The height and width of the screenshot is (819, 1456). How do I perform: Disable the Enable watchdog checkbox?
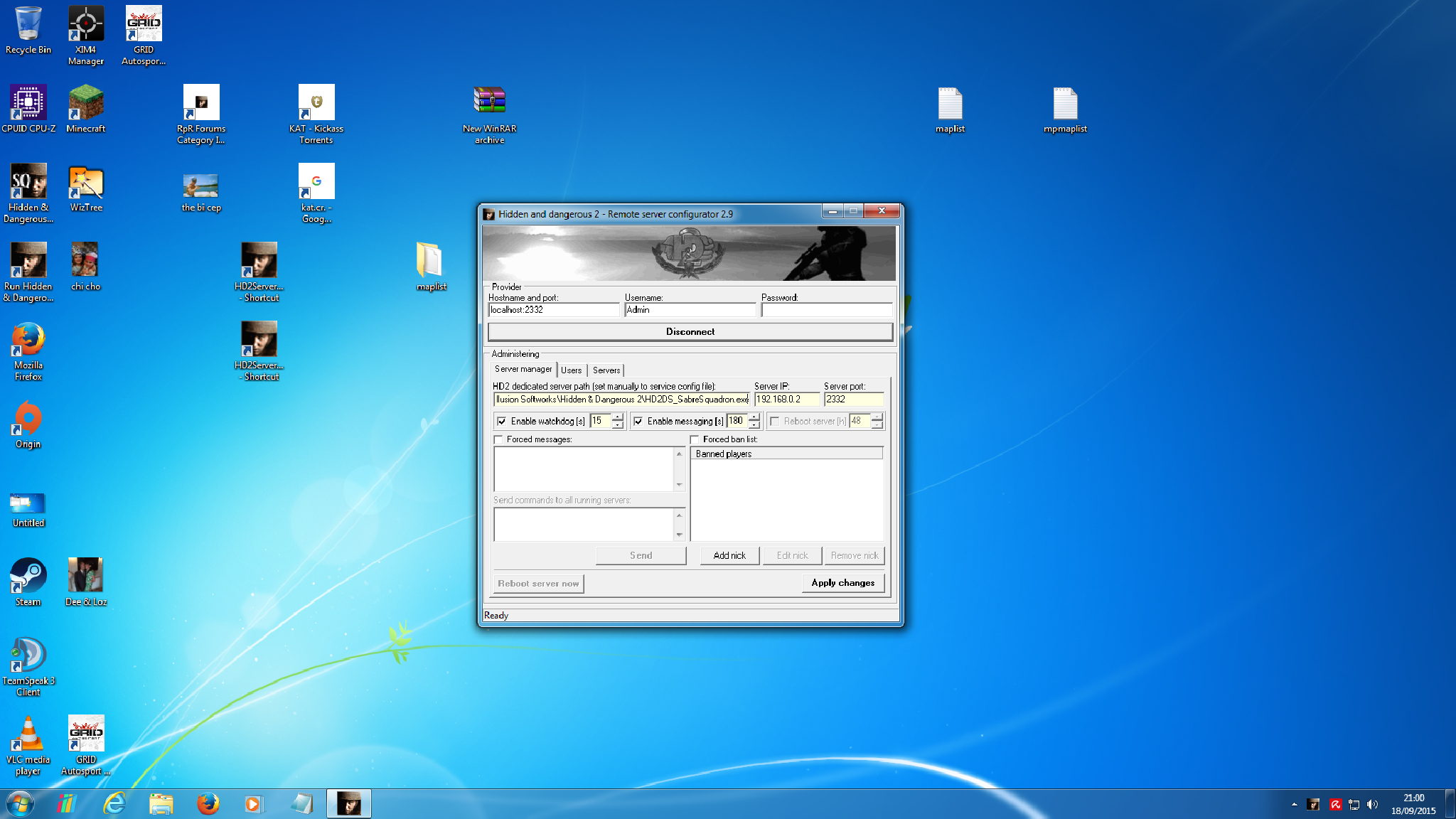[x=502, y=422]
